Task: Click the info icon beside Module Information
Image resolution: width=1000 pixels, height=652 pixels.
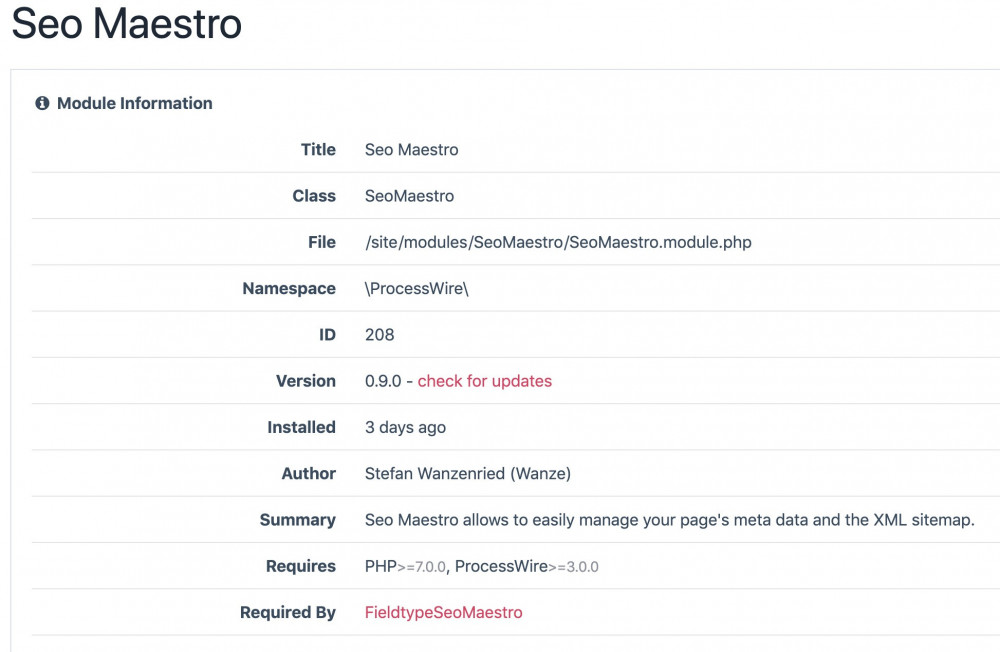Action: pyautogui.click(x=42, y=103)
